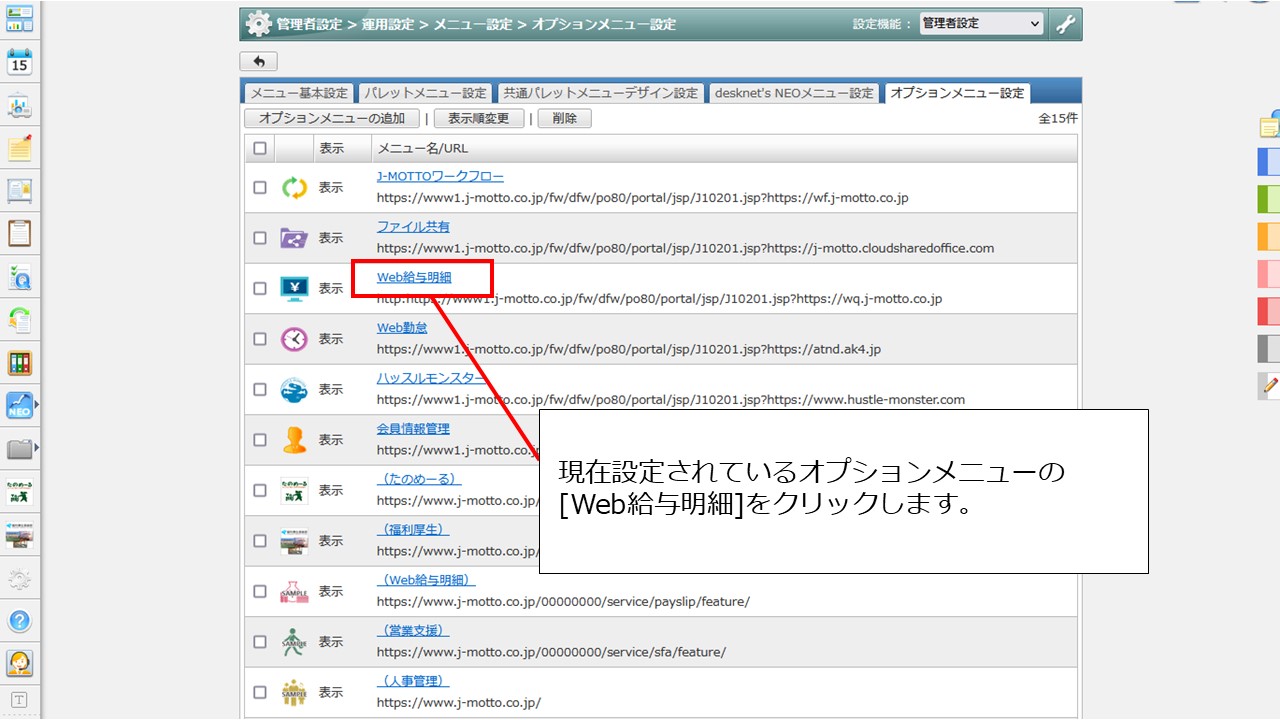Open the Web給与明細 menu link
The height and width of the screenshot is (720, 1280).
[x=414, y=277]
